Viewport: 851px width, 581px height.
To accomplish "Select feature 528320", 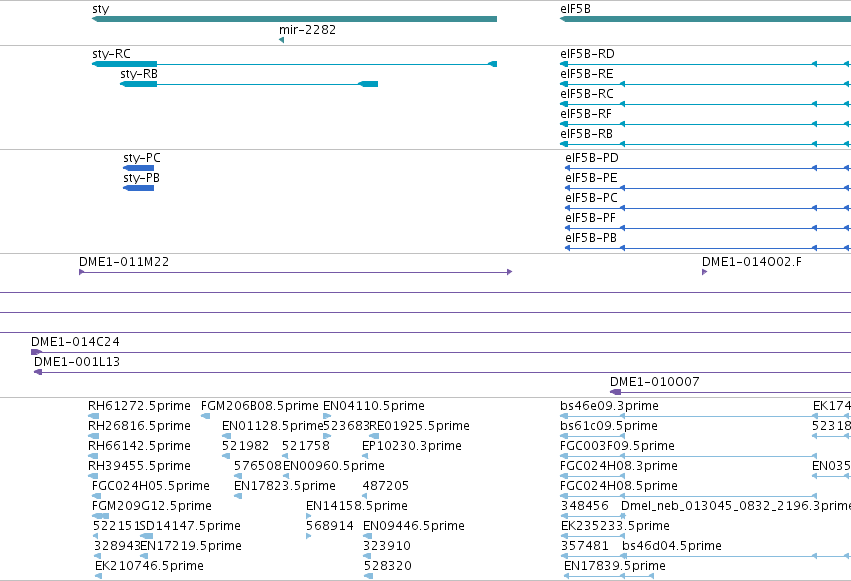I will (x=368, y=576).
